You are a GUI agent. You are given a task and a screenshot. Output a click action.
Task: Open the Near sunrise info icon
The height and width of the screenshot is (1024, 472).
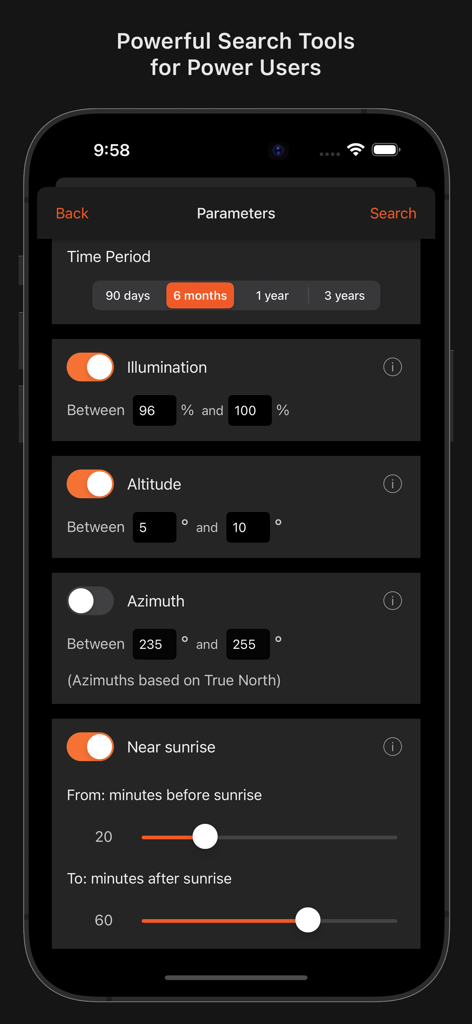392,746
